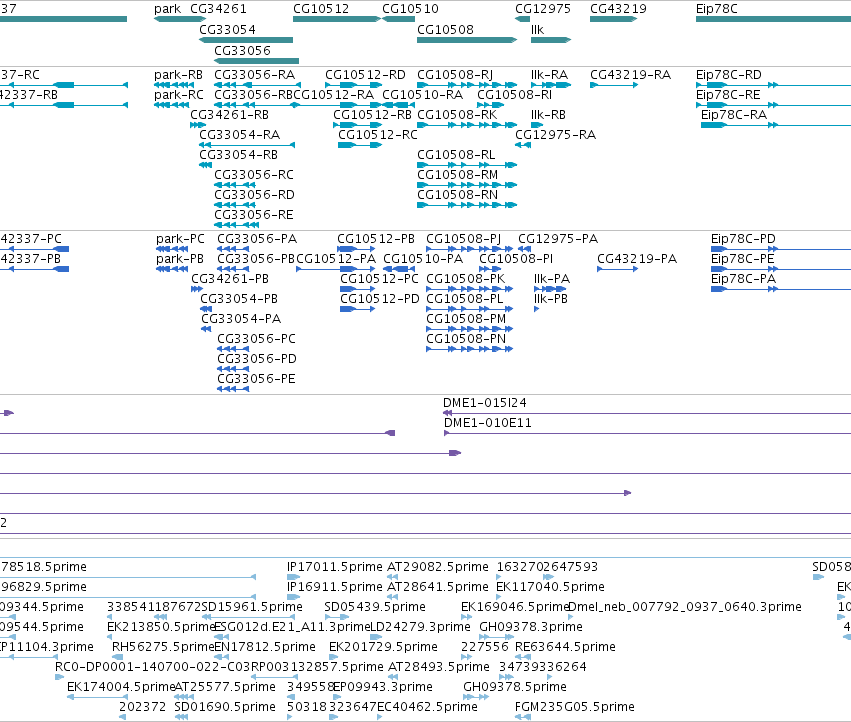Screen dimensions: 851x722
Task: Select transcript CG10510-RA
Action: [422, 94]
